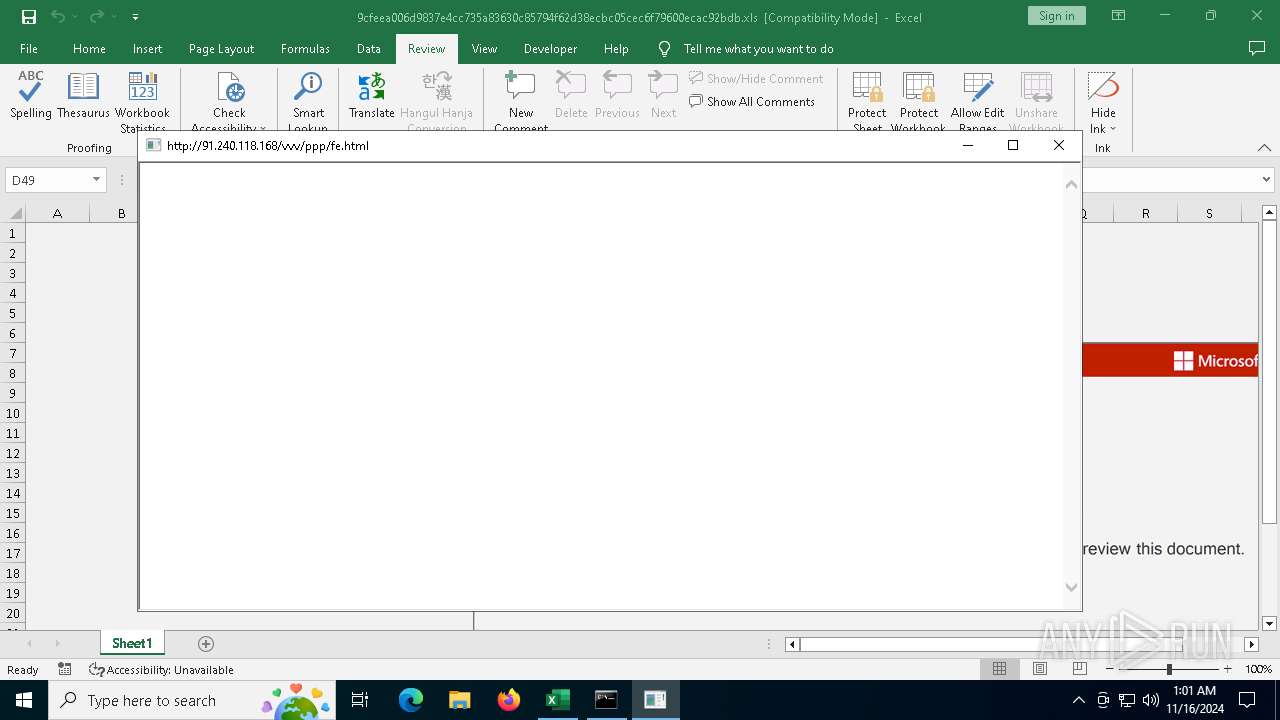1280x720 pixels.
Task: Switch to the Page Layout tab
Action: click(221, 49)
